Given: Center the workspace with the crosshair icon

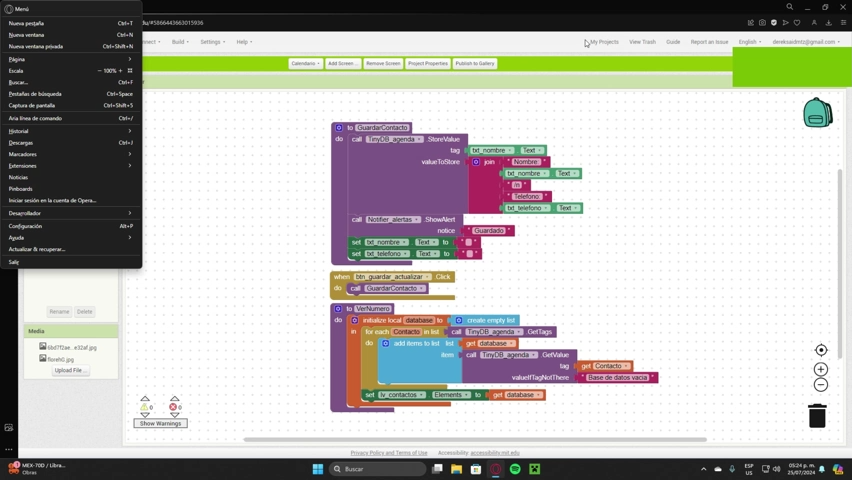Looking at the screenshot, I should pyautogui.click(x=821, y=350).
